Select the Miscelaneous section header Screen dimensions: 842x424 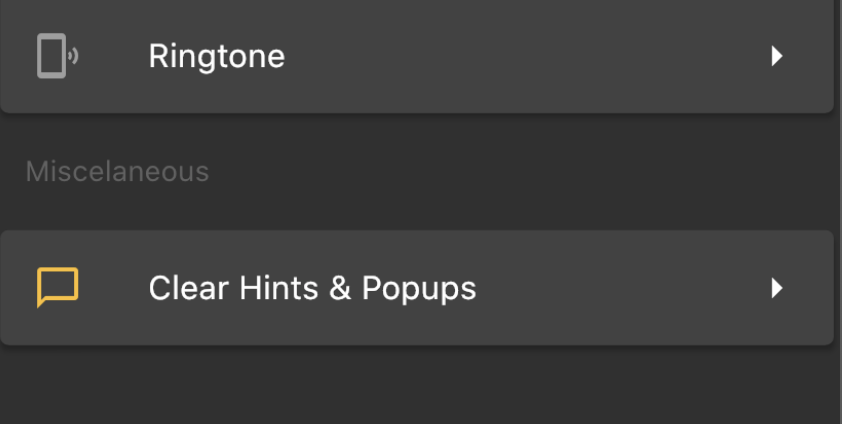pyautogui.click(x=117, y=171)
